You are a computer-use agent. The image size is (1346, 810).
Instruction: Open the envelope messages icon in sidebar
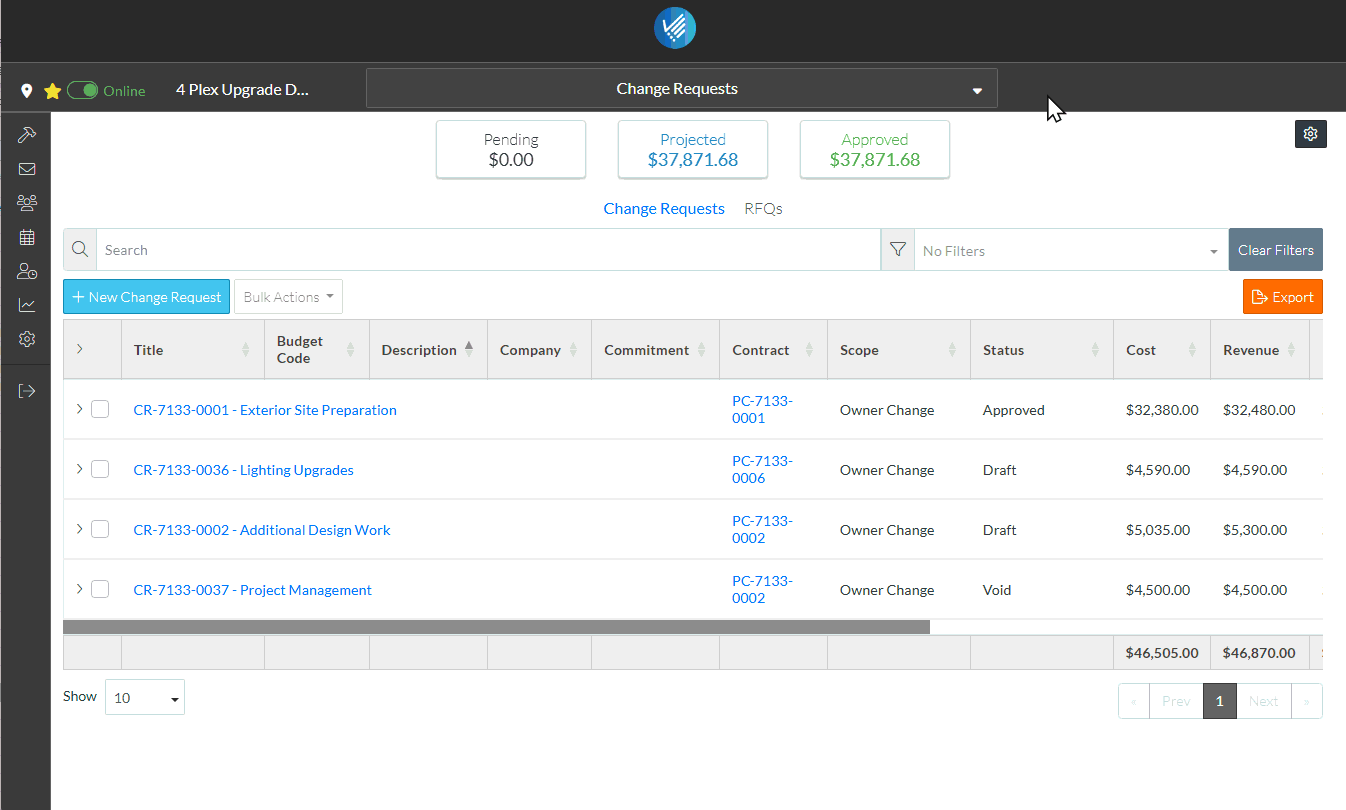27,169
